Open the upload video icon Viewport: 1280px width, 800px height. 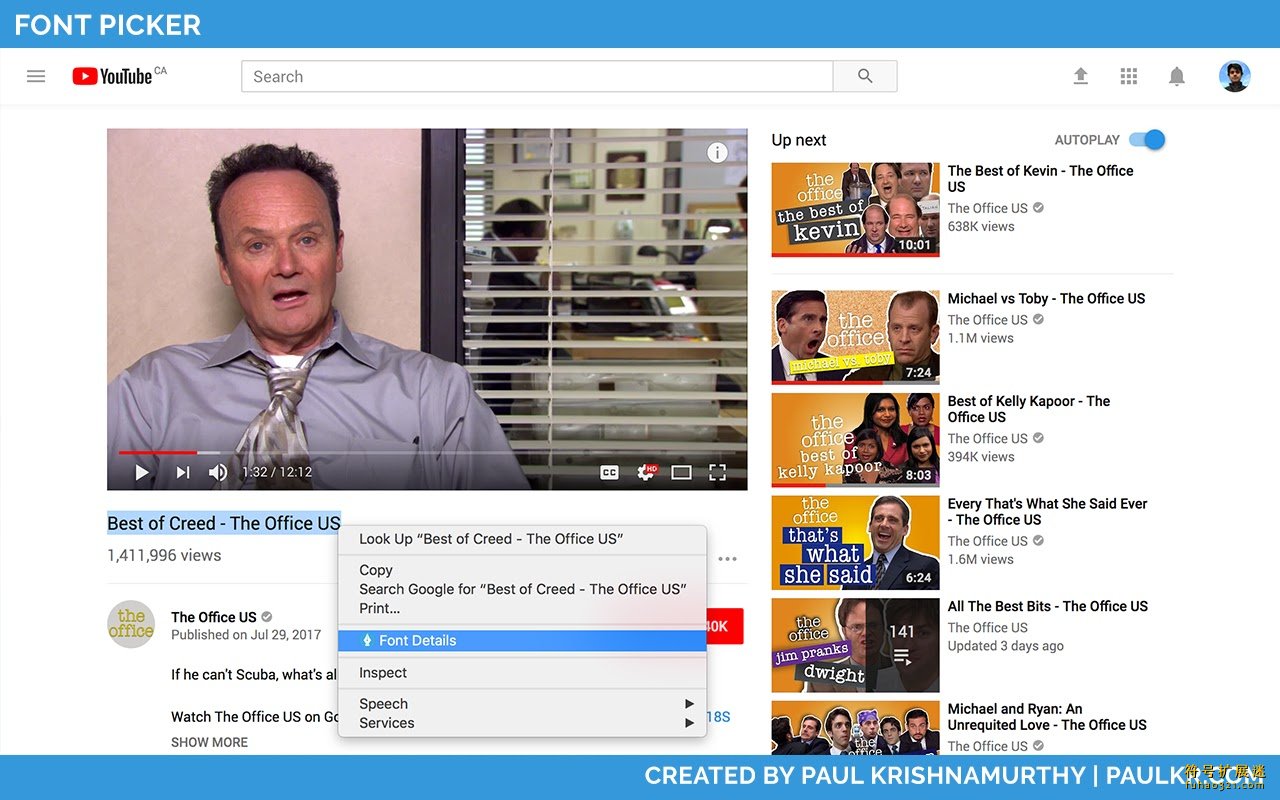click(x=1080, y=76)
